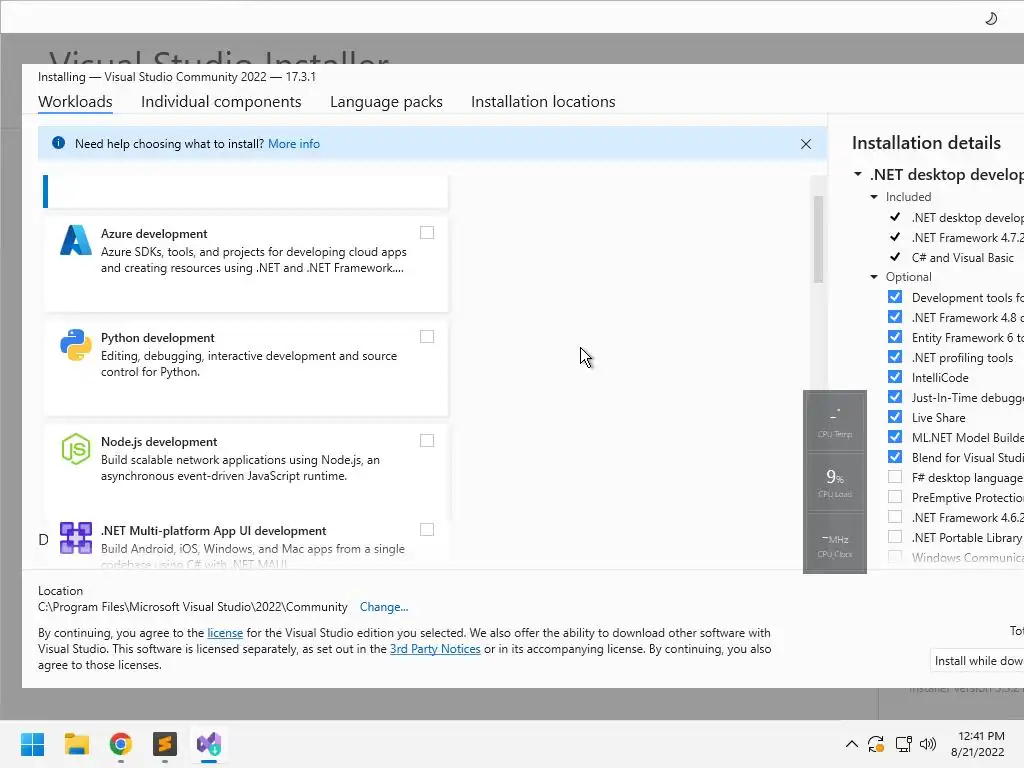The image size is (1024, 768).
Task: Uncheck Development tools optional component
Action: (x=895, y=297)
